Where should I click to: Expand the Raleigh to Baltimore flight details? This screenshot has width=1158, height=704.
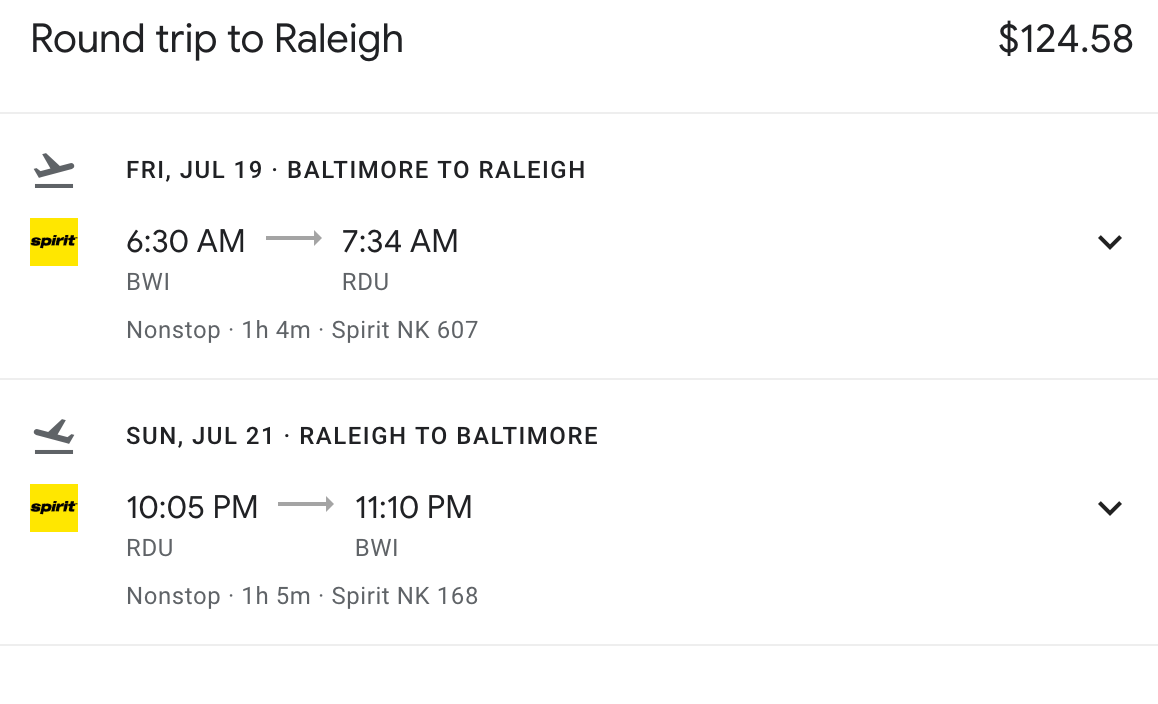point(1110,508)
